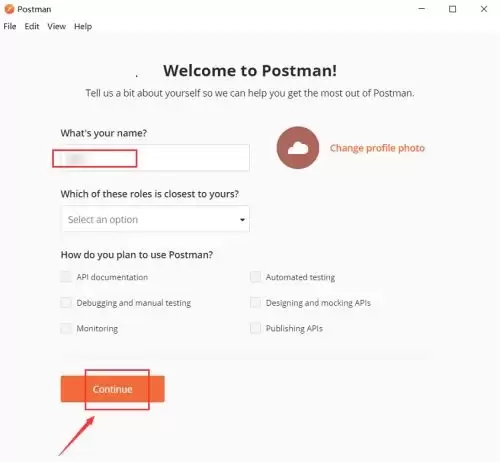
Task: Toggle the Monitoring checkbox
Action: click(66, 328)
